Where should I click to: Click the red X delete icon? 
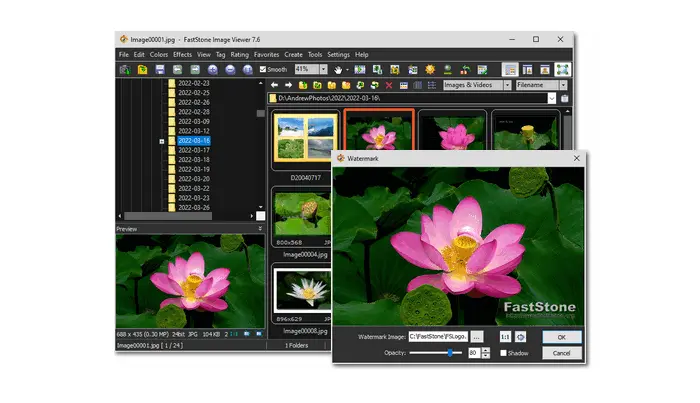pos(389,86)
